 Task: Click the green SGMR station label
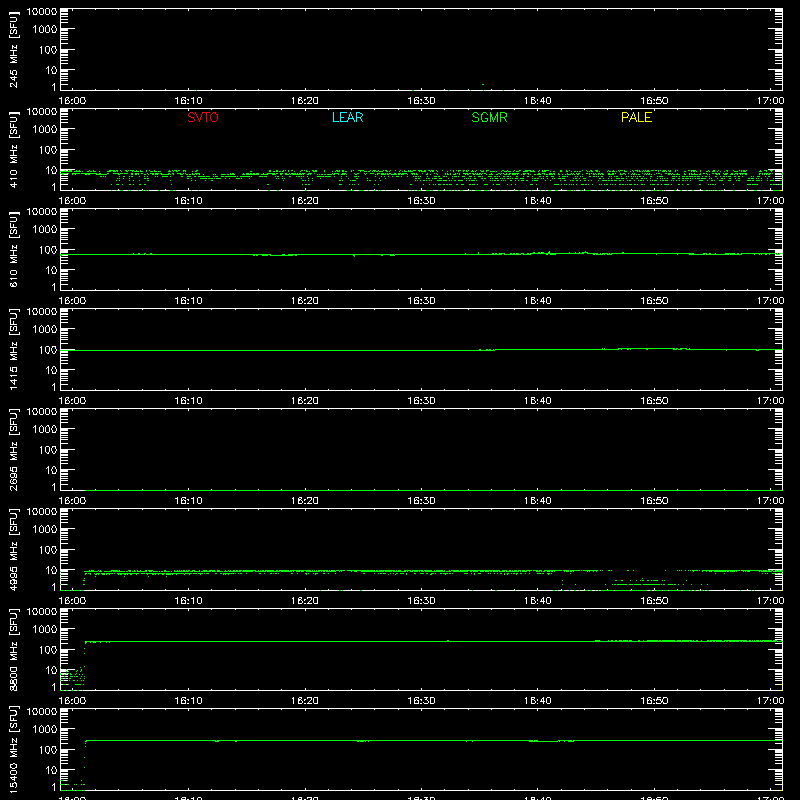(489, 117)
